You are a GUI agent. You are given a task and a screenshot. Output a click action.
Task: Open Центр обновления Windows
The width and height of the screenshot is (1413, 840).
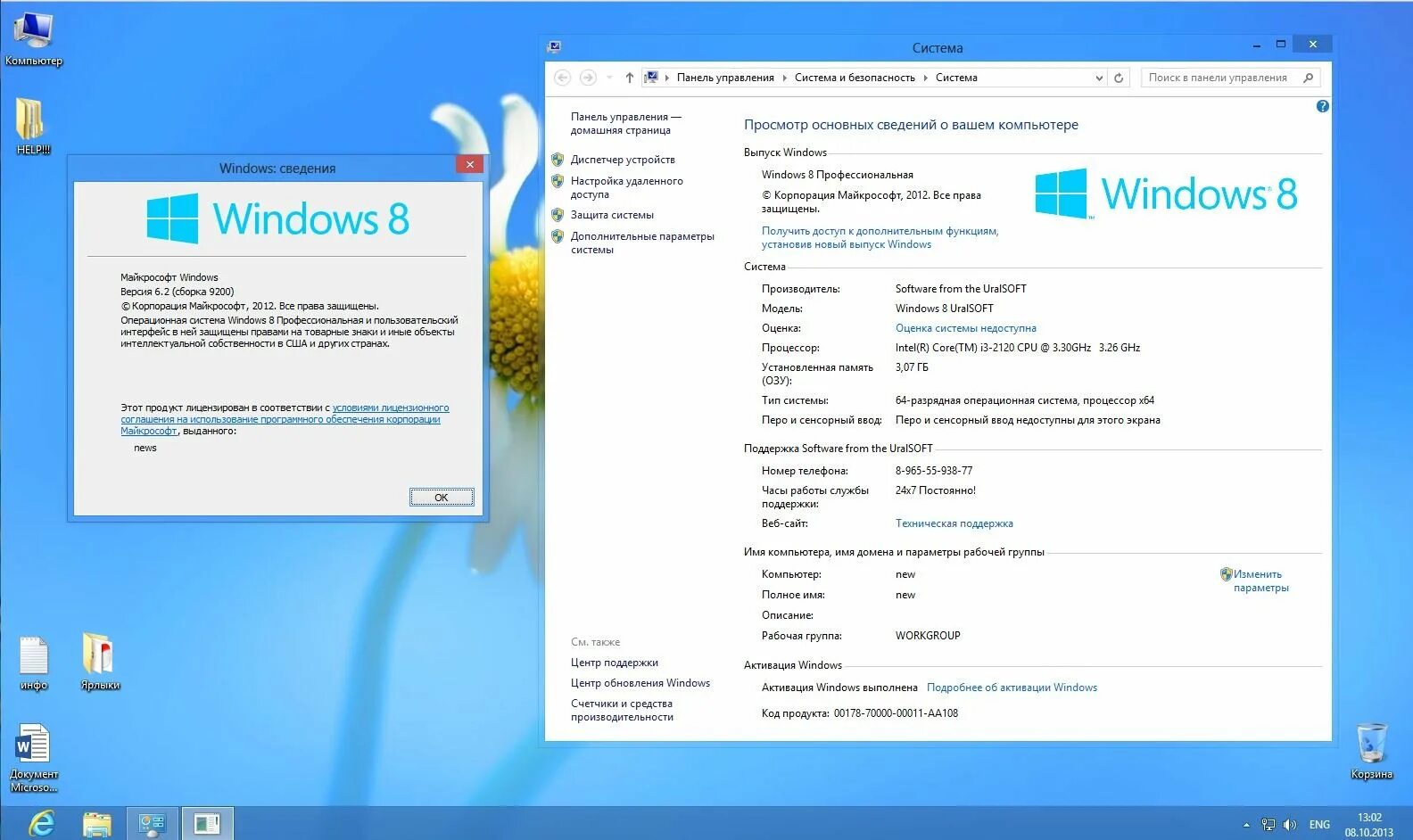coord(640,683)
